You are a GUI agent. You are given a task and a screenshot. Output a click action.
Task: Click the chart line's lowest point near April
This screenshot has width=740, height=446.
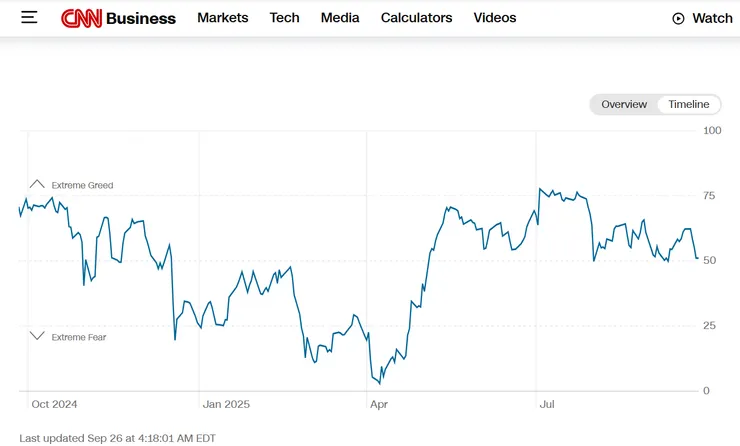tap(379, 382)
